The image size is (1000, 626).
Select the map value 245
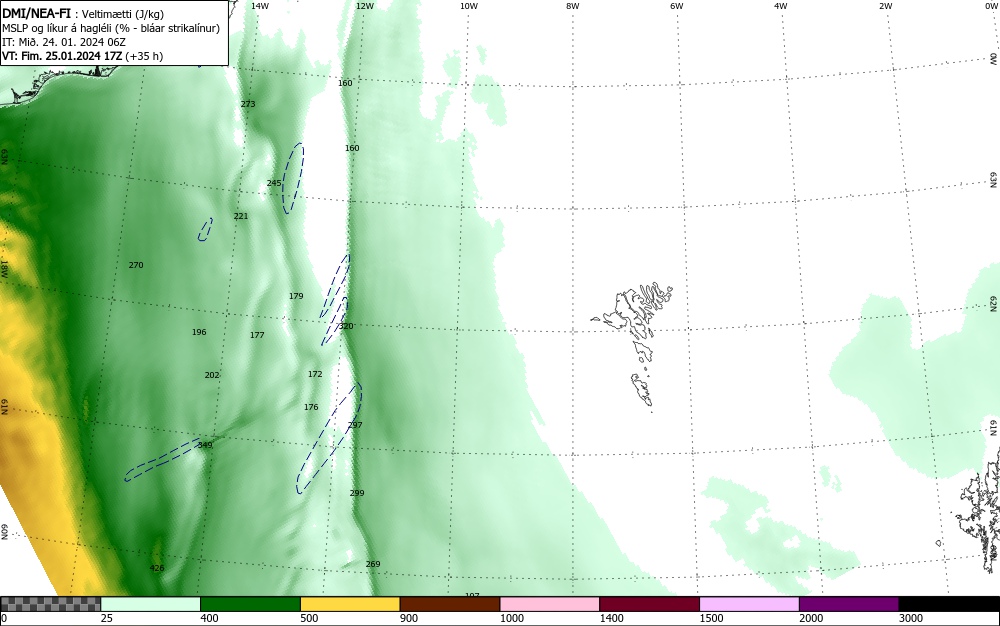tap(274, 183)
